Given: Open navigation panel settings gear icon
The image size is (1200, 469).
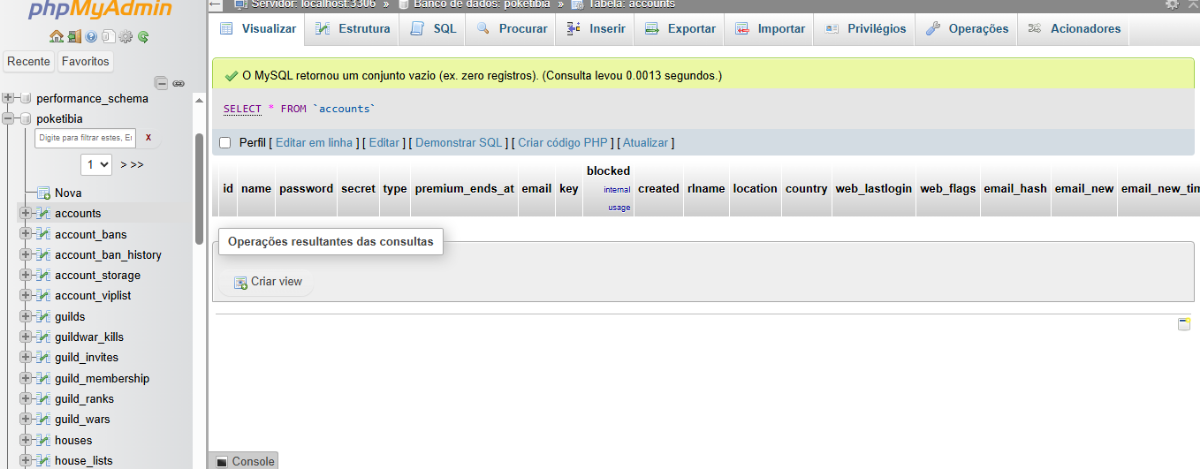Looking at the screenshot, I should click(x=126, y=37).
